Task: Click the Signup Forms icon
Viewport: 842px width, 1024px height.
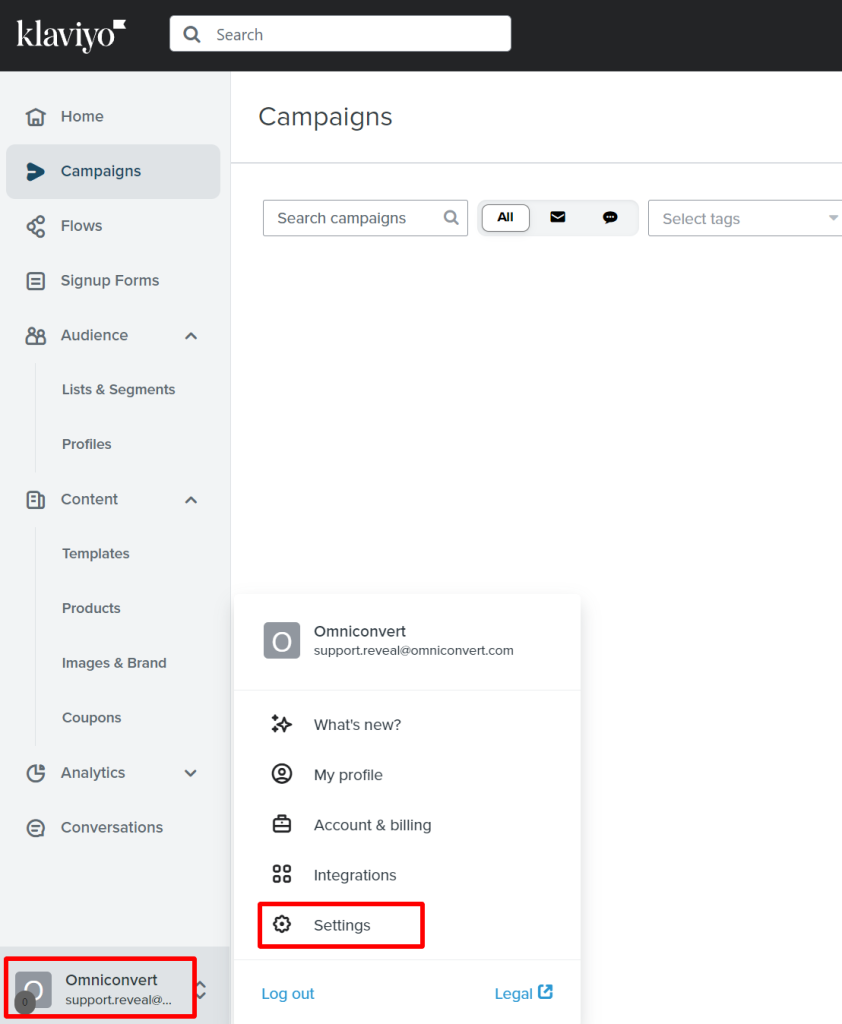Action: click(x=36, y=281)
